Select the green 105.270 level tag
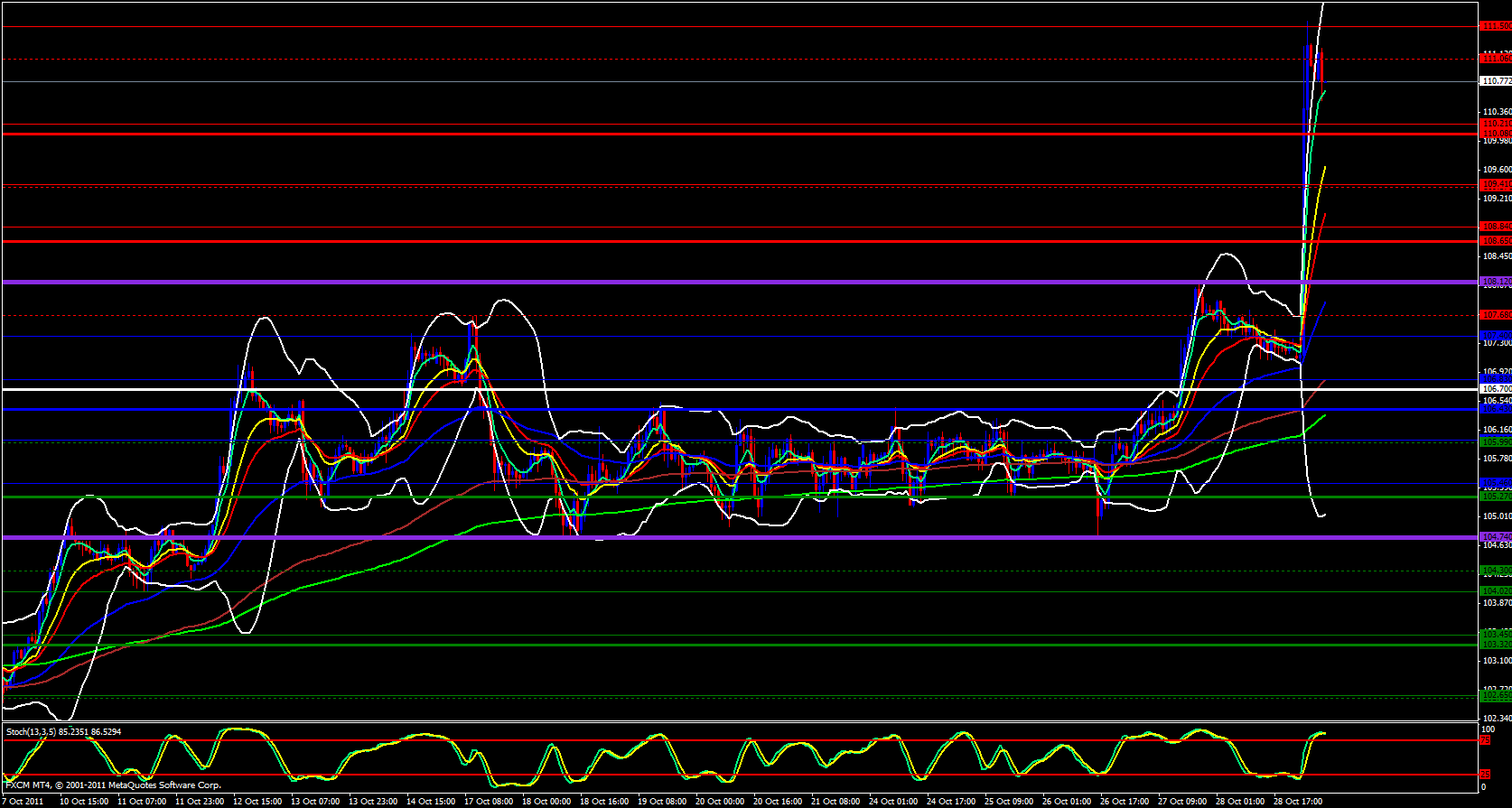1512x808 pixels. point(1495,497)
